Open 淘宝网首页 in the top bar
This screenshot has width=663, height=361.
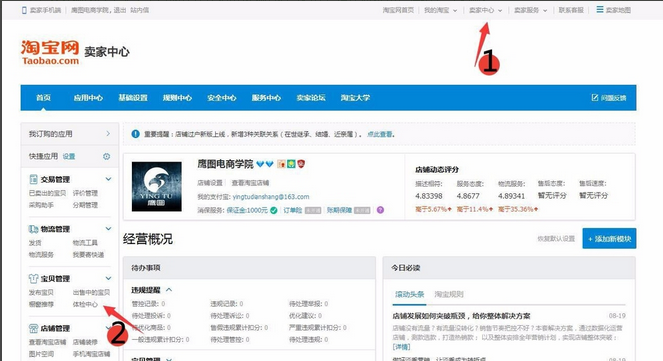[x=398, y=10]
